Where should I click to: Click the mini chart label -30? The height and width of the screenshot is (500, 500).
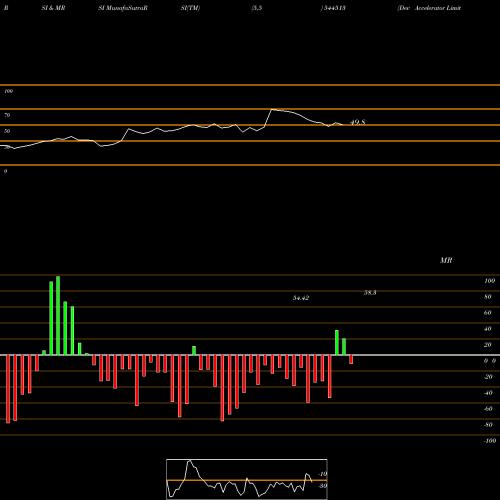click(322, 486)
